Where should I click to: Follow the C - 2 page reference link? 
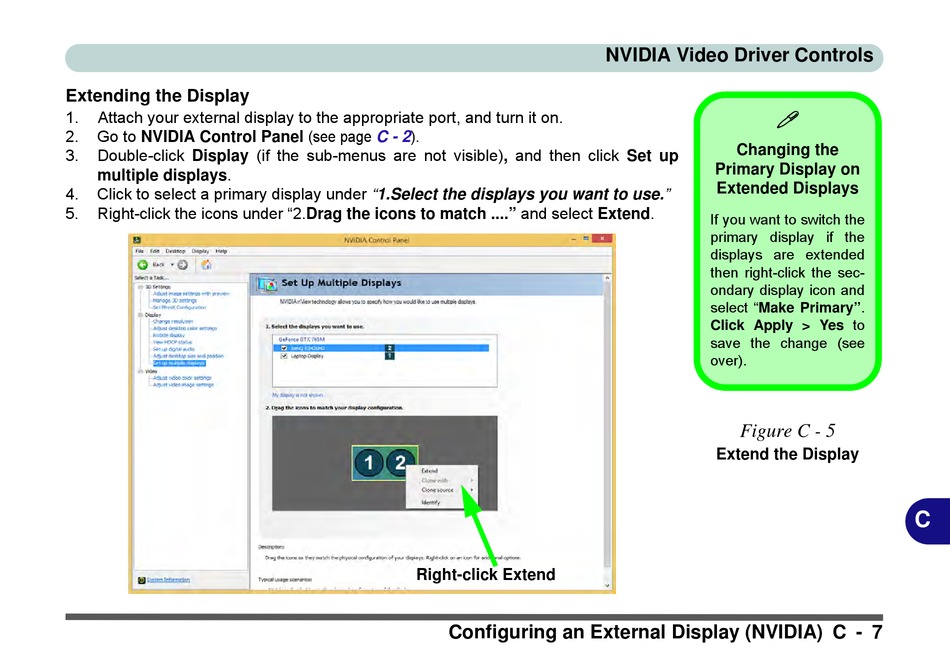(394, 137)
